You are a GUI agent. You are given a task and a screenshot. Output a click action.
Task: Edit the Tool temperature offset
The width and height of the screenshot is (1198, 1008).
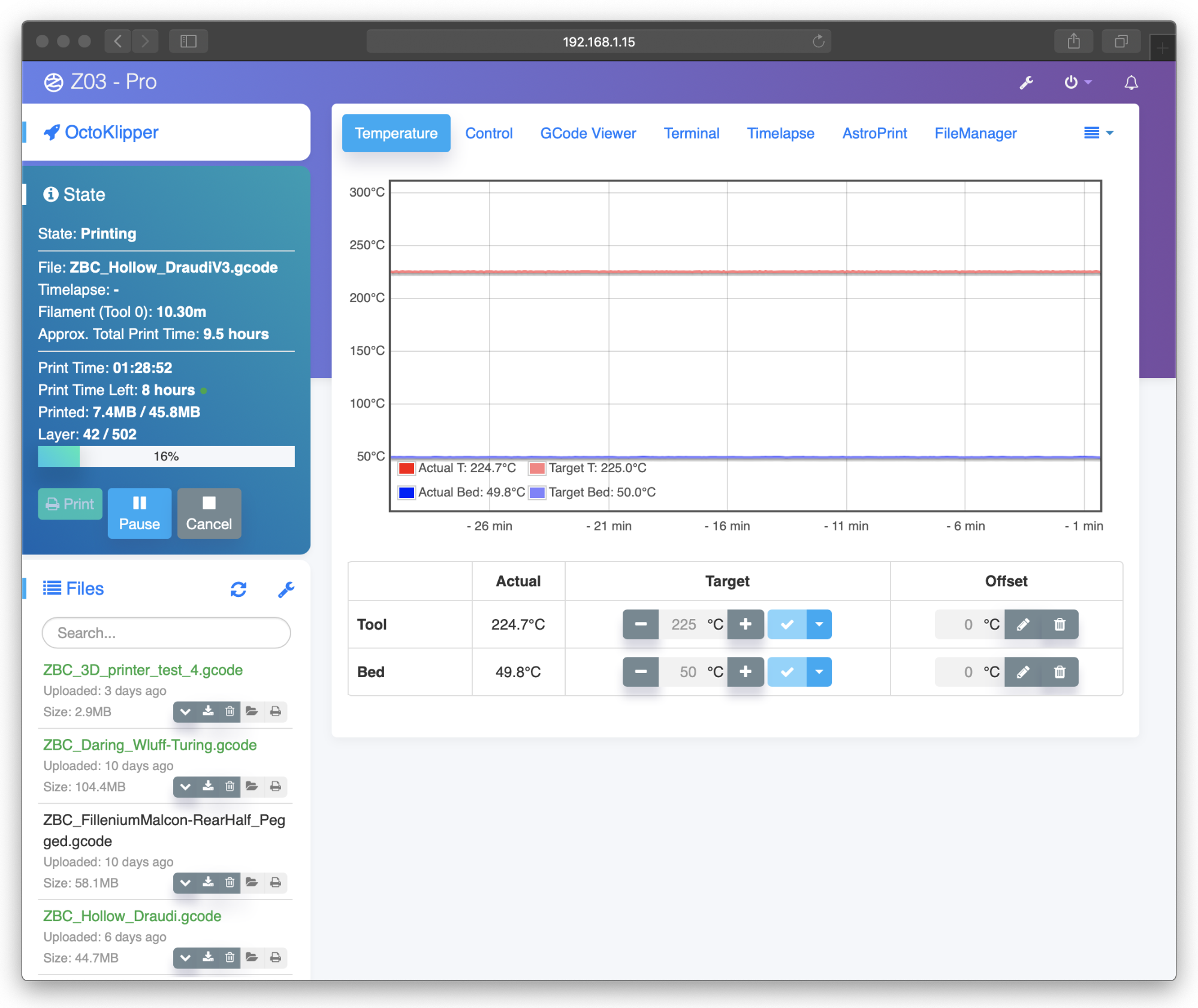pos(1023,624)
